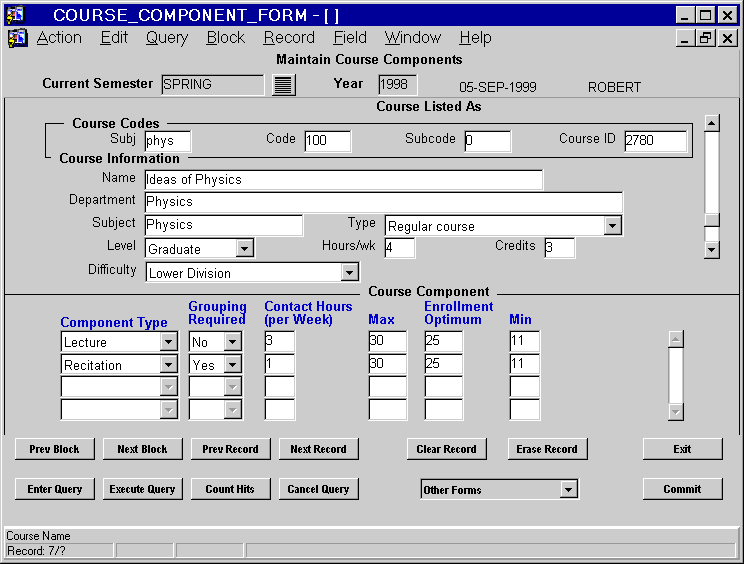Screen dimensions: 744x564
Task: Click the Execute Query button
Action: coord(142,489)
